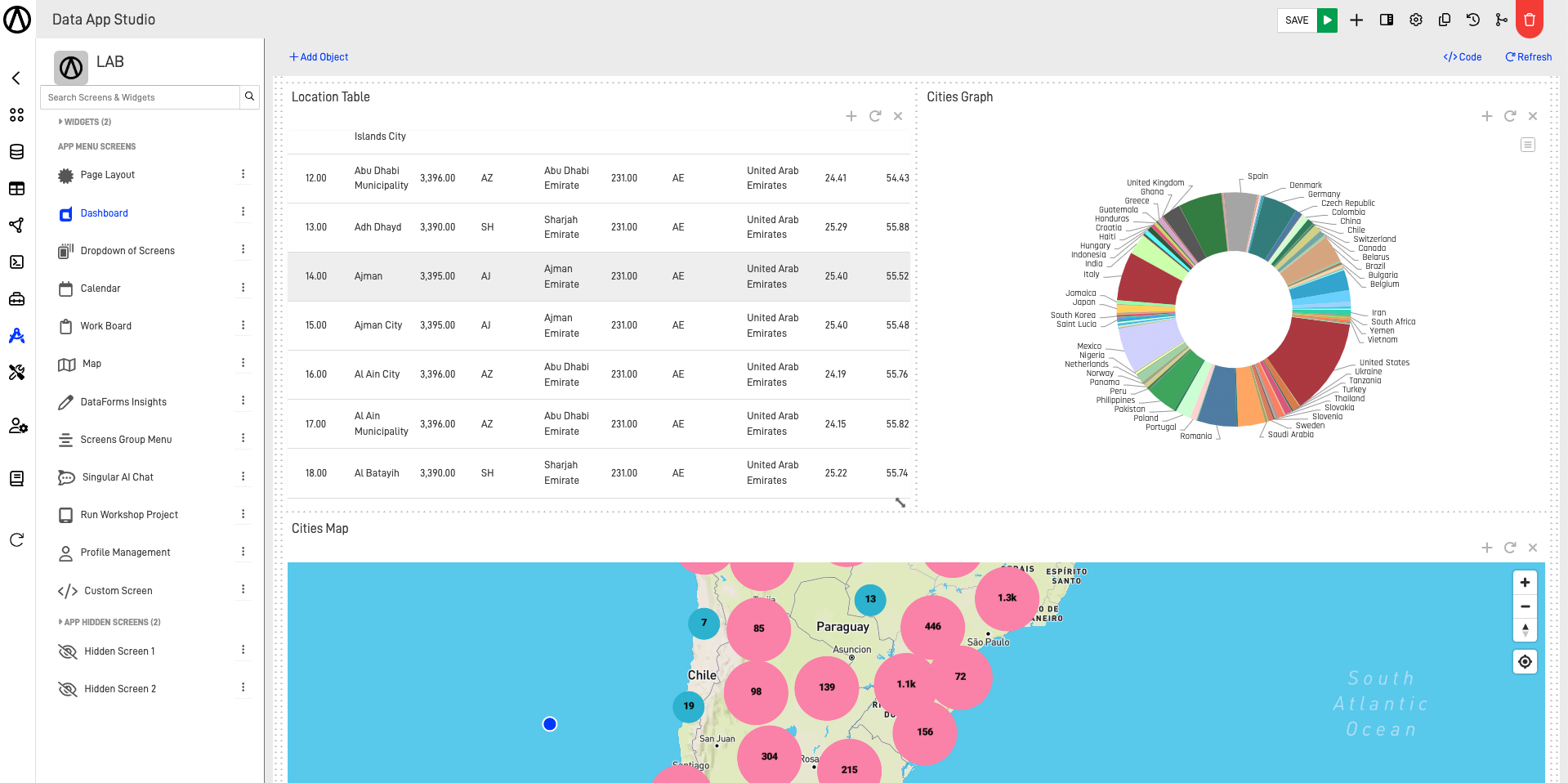Image resolution: width=1568 pixels, height=783 pixels.
Task: Click the plus icon in top toolbar
Action: click(x=1356, y=20)
